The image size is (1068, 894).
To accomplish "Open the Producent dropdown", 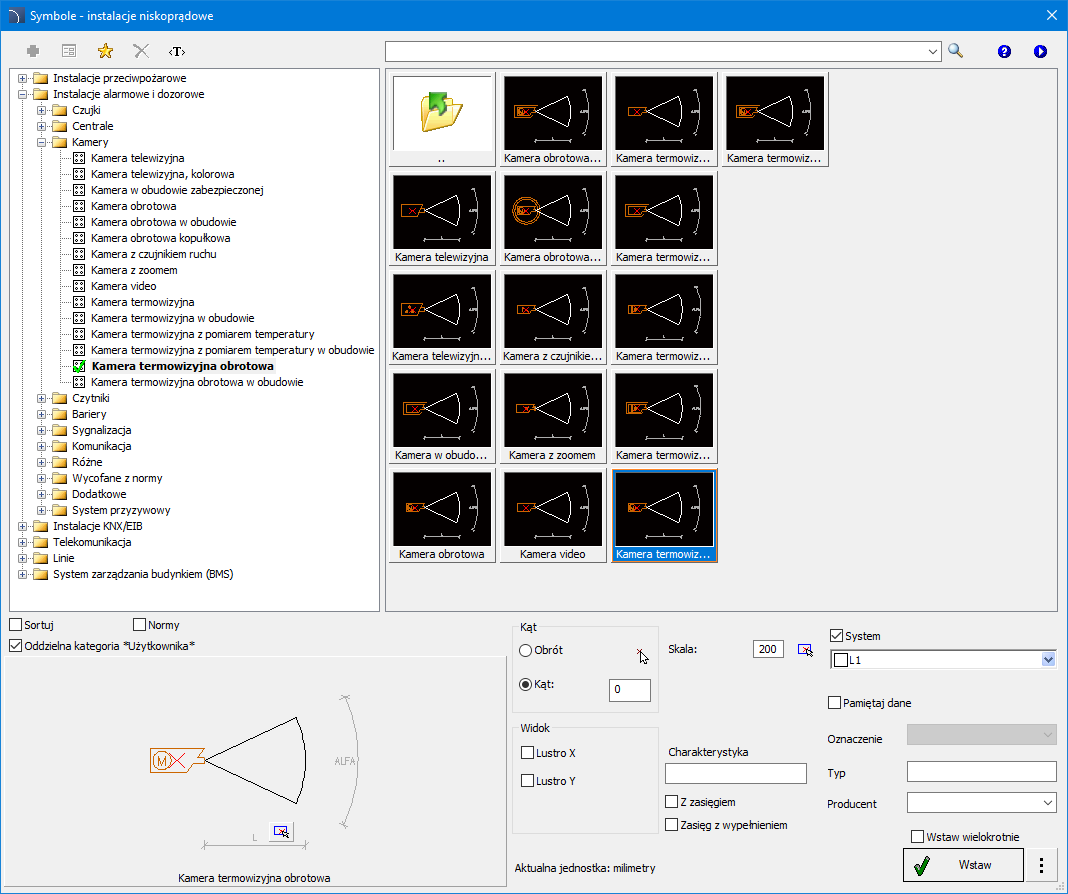I will pos(1047,803).
